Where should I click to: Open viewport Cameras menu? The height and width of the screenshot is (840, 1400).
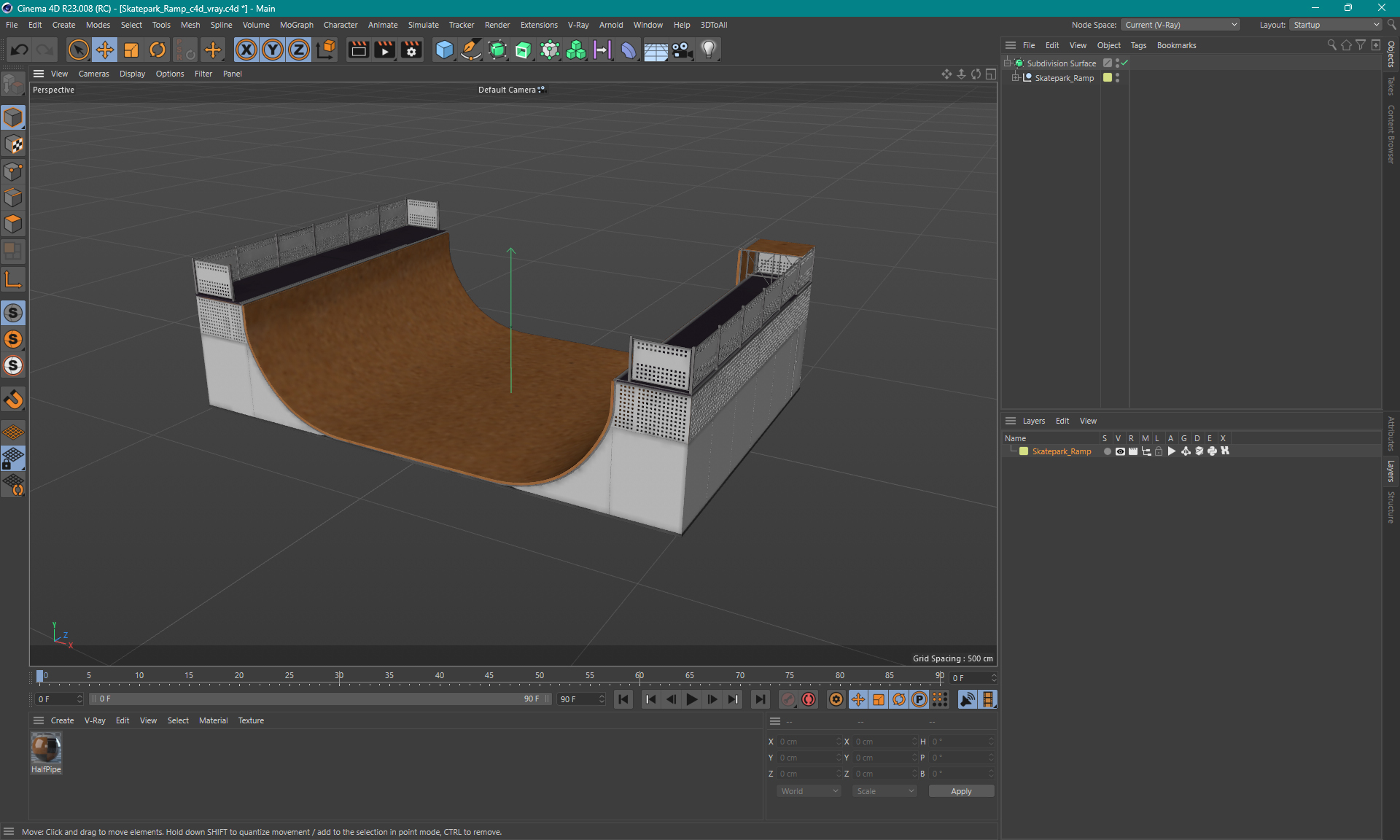point(93,74)
